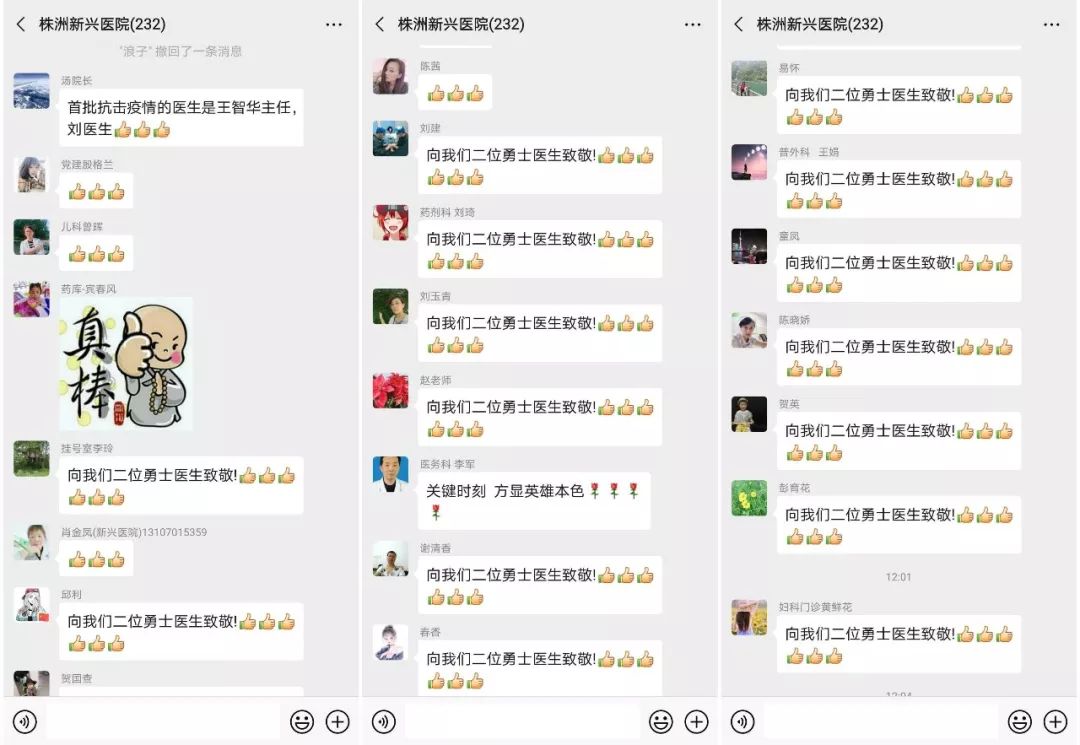1080x745 pixels.
Task: Tap the message input field in the left panel
Action: [x=163, y=722]
